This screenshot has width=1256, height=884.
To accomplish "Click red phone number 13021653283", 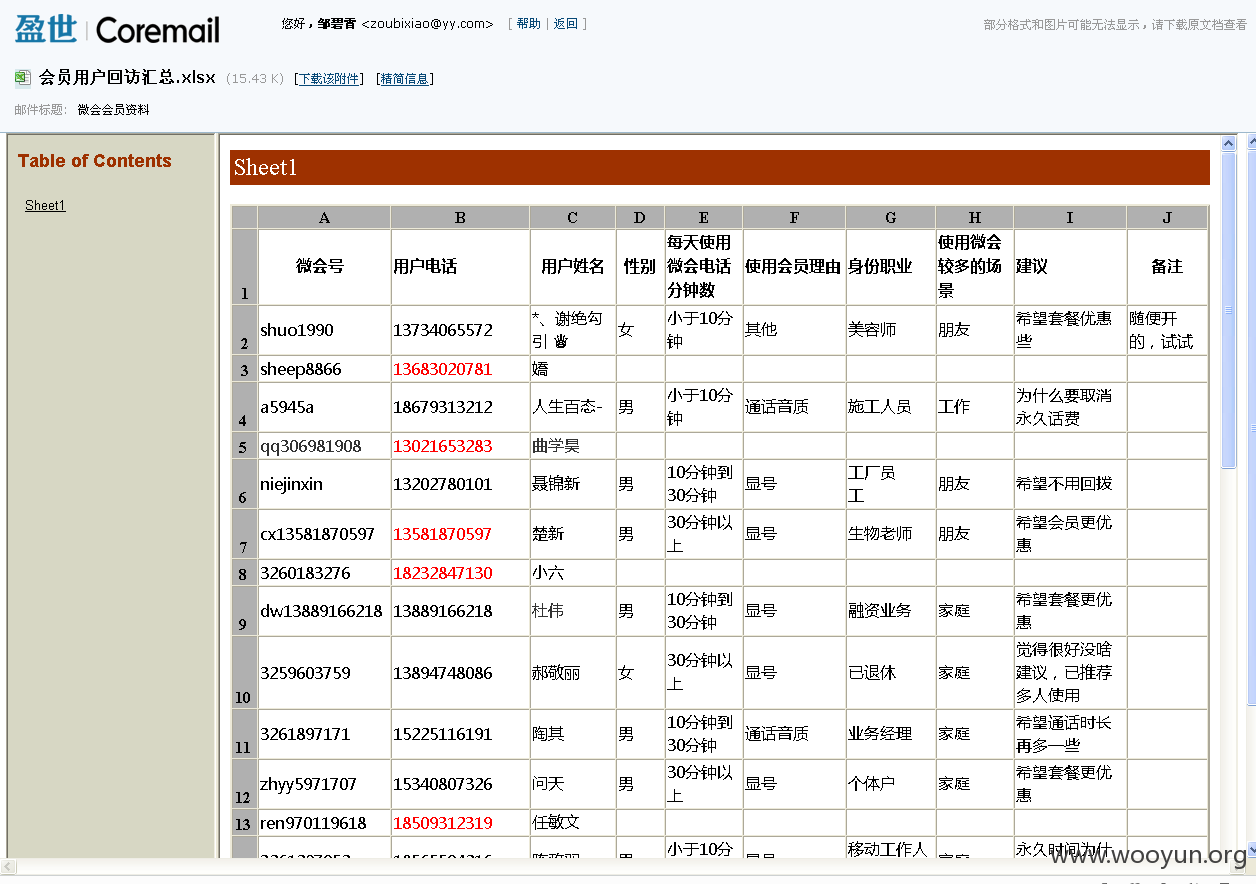I will pos(460,446).
